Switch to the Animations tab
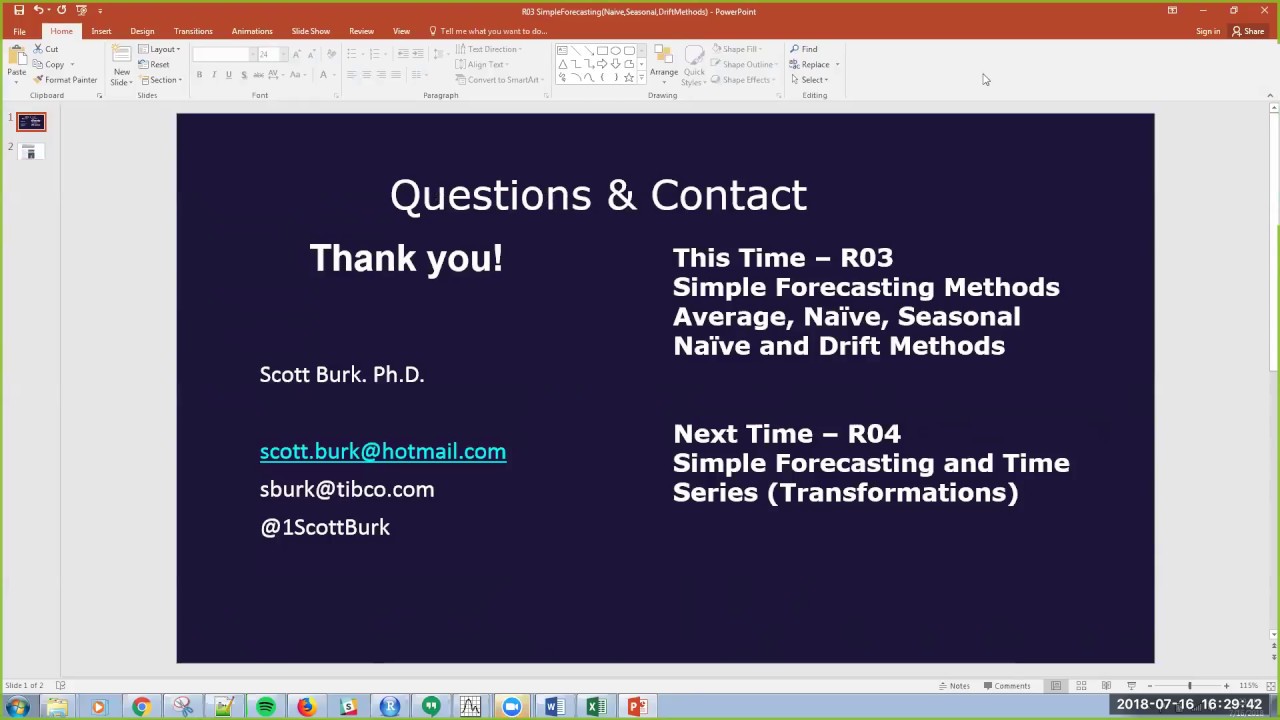Viewport: 1280px width, 720px height. coord(252,31)
